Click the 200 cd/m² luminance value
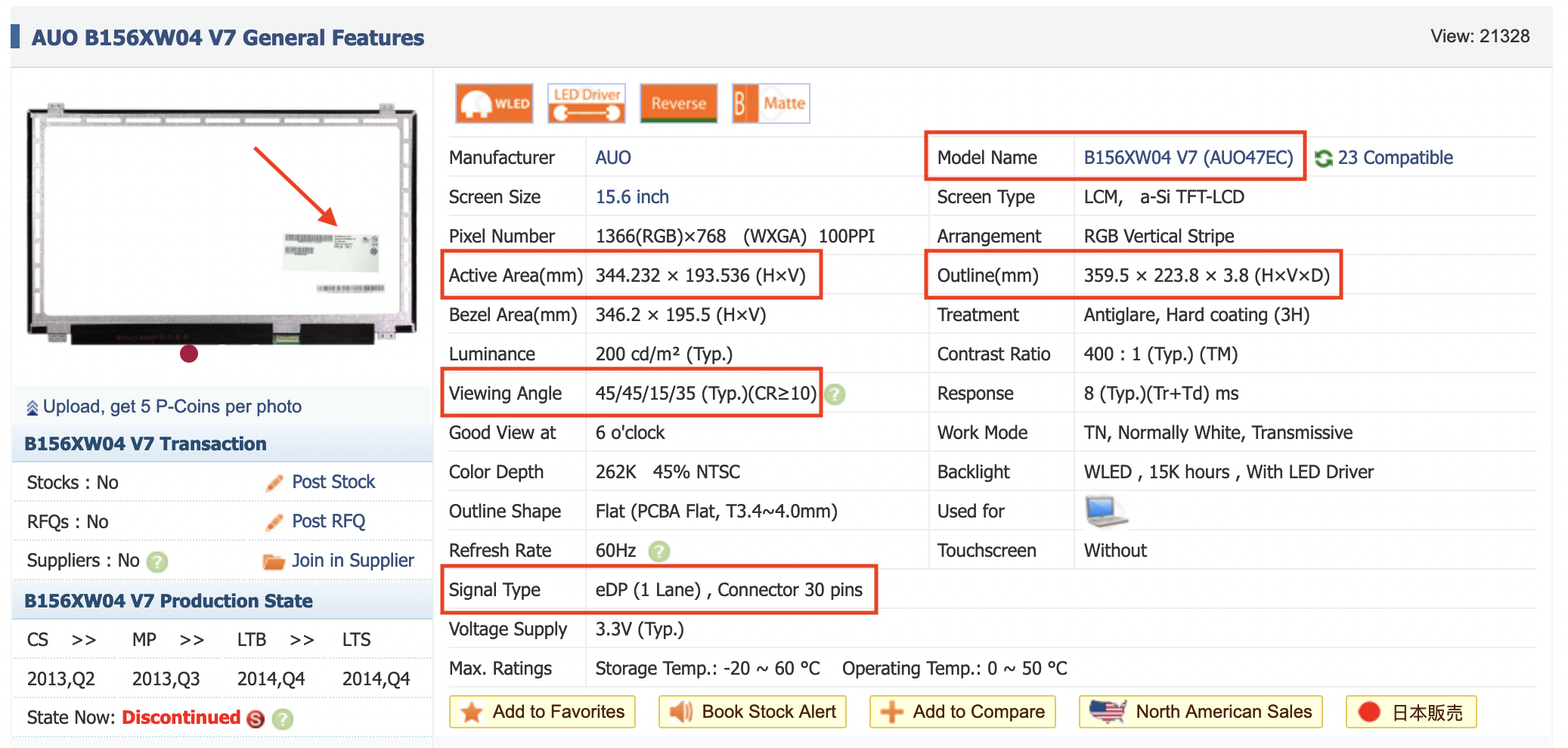The image size is (1568, 748). [664, 354]
